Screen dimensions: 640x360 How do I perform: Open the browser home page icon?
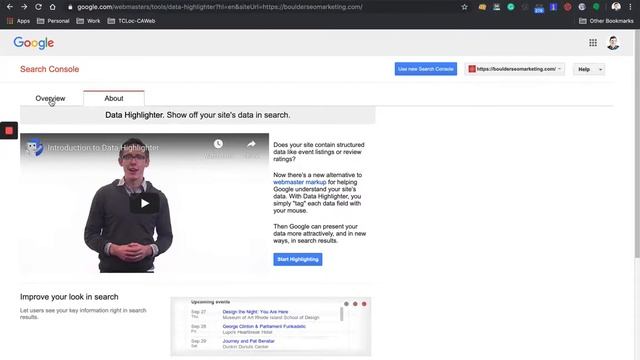pos(52,7)
